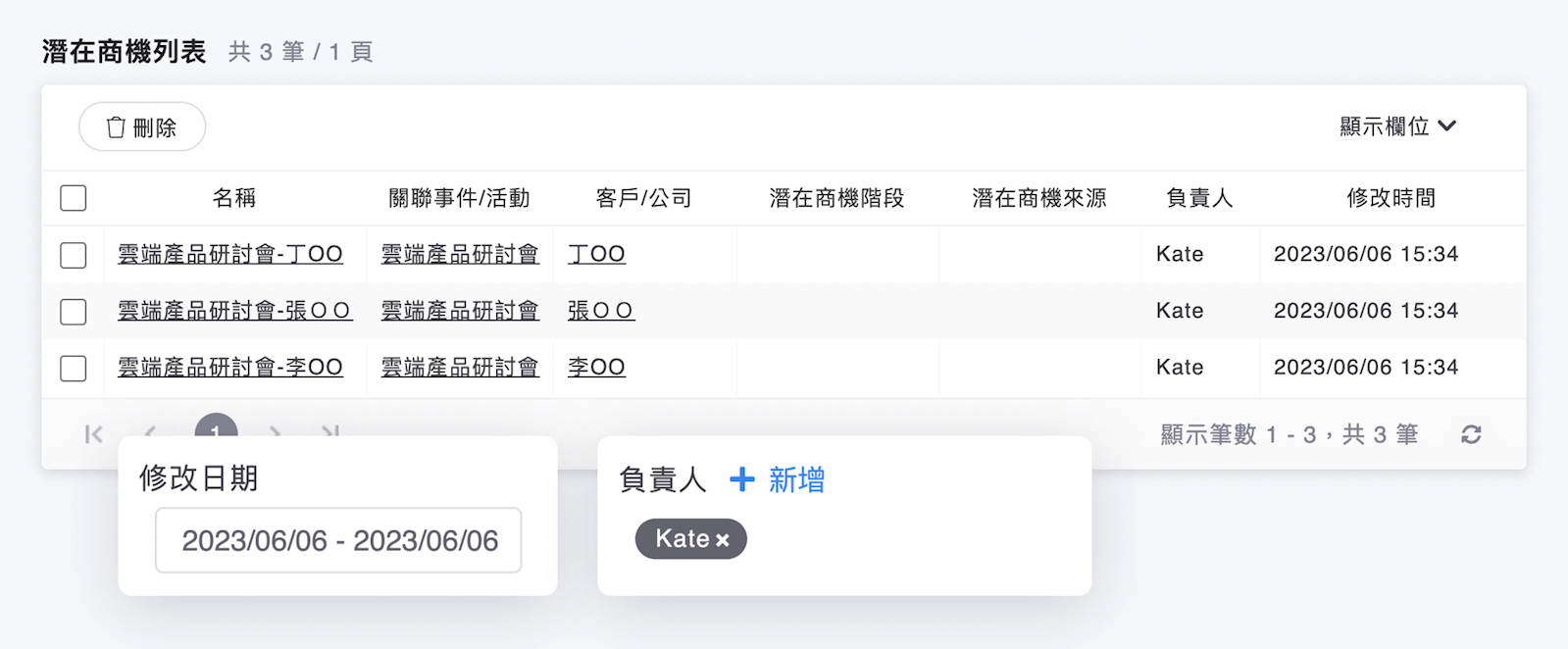Image resolution: width=1568 pixels, height=649 pixels.
Task: Toggle the select-all header checkbox
Action: [74, 198]
